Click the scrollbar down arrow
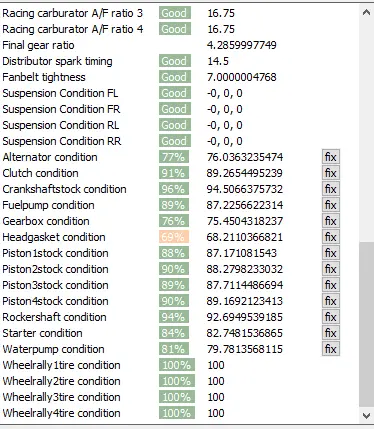 (x=366, y=416)
